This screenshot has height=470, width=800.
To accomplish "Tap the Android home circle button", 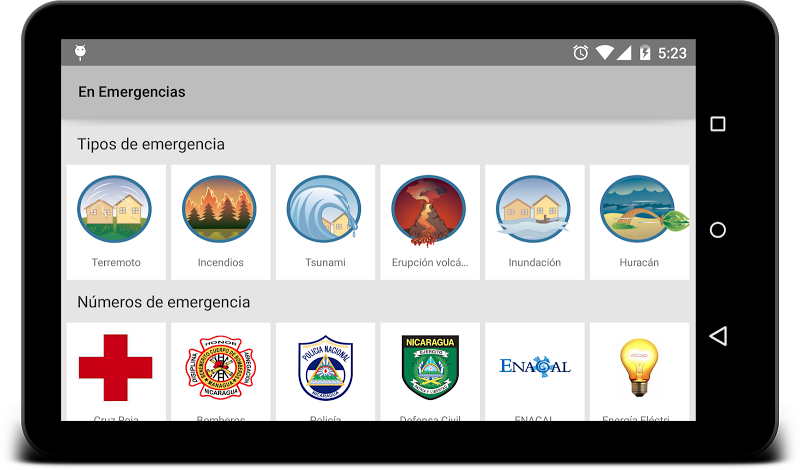I will coord(718,230).
